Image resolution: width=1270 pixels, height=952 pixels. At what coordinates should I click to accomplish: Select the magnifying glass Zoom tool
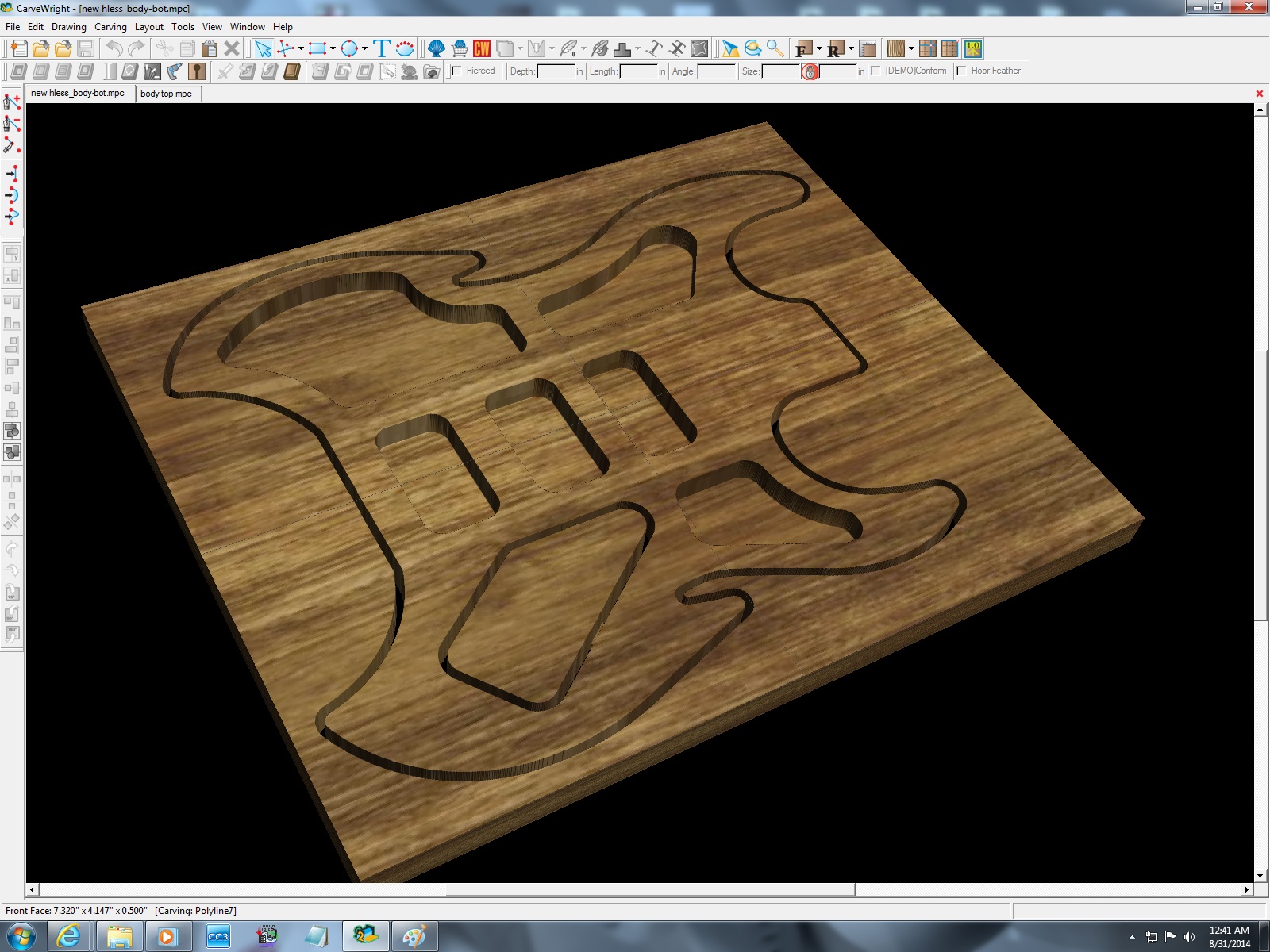click(775, 48)
